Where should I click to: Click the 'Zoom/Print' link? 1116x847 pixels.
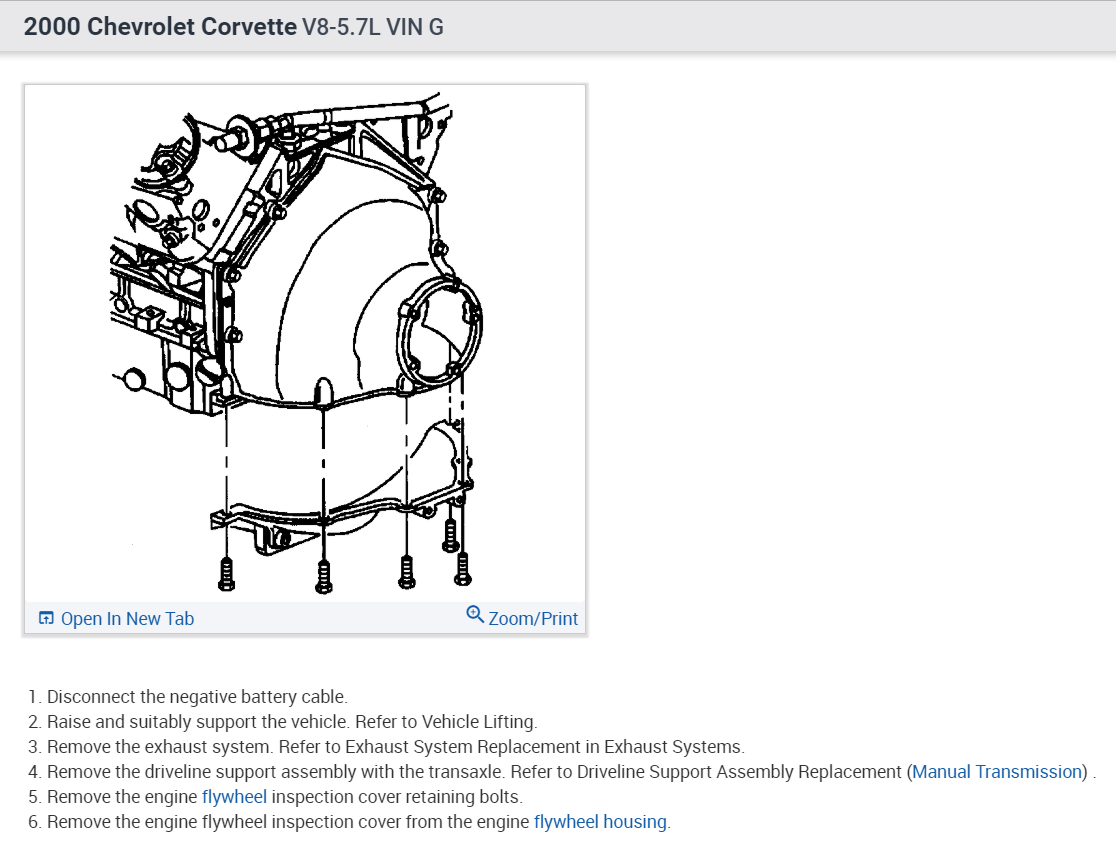point(533,619)
